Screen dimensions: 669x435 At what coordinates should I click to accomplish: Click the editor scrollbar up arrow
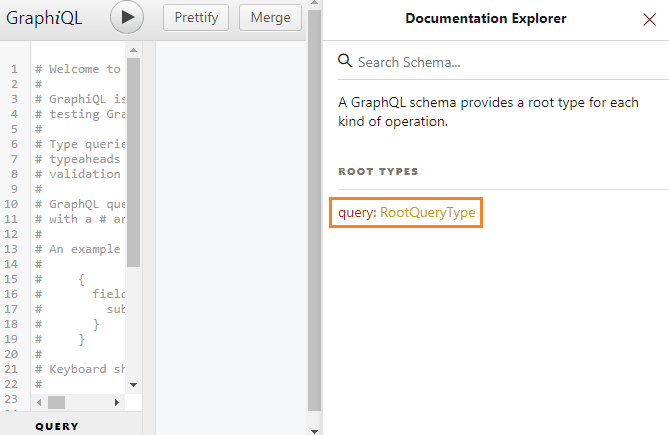click(x=134, y=49)
